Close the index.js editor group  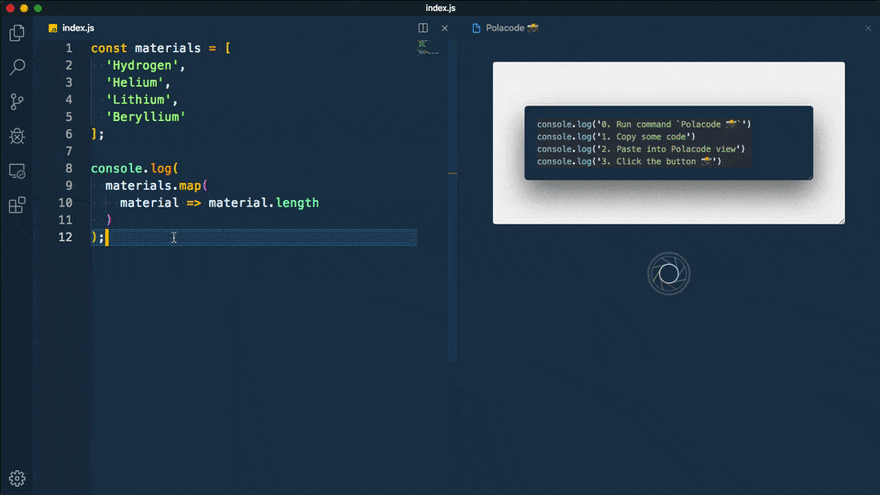point(445,28)
